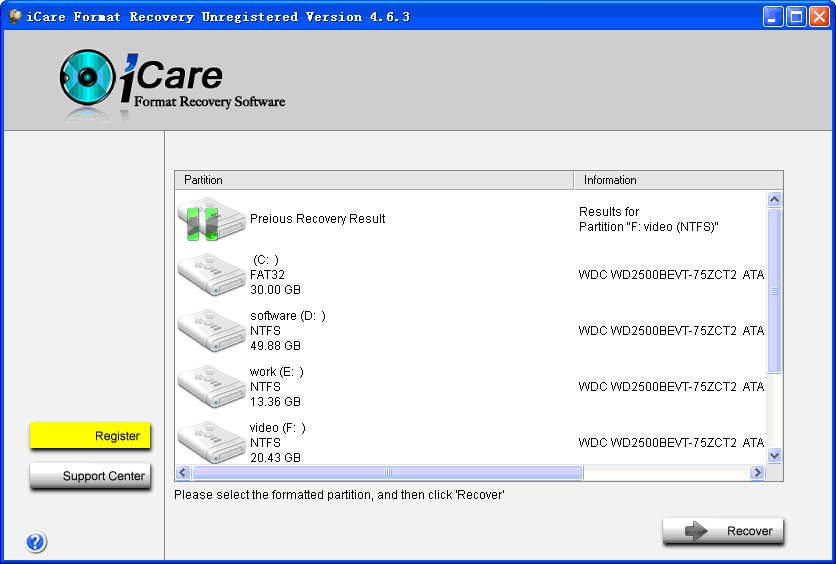
Task: Click the vertical scrollbar thumb
Action: click(775, 291)
